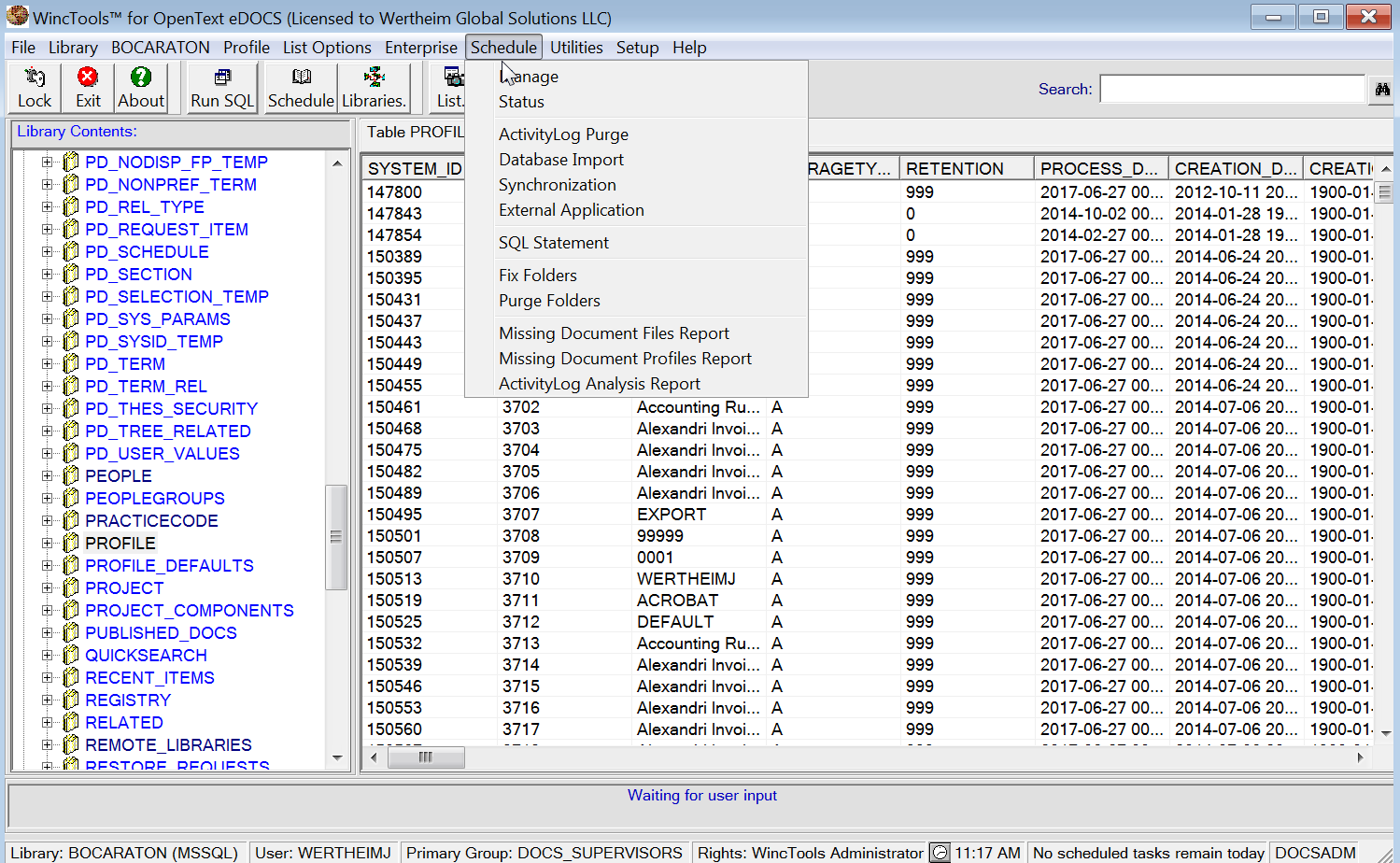Click the REGISTRY table icon
This screenshot has width=1400, height=863.
coord(71,700)
